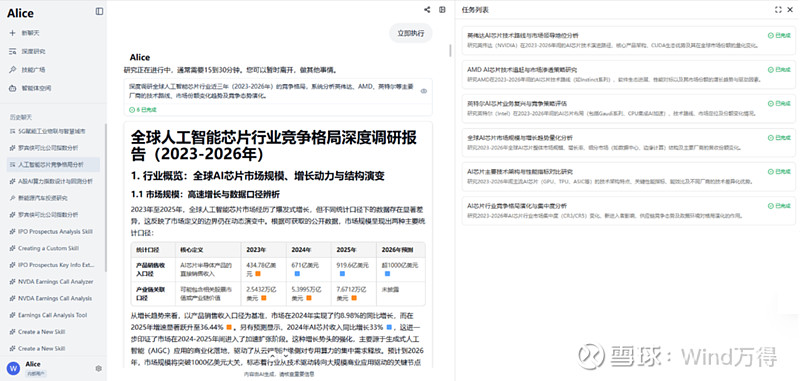Click the layout panel icon next to share
The width and height of the screenshot is (800, 381).
pos(442,10)
